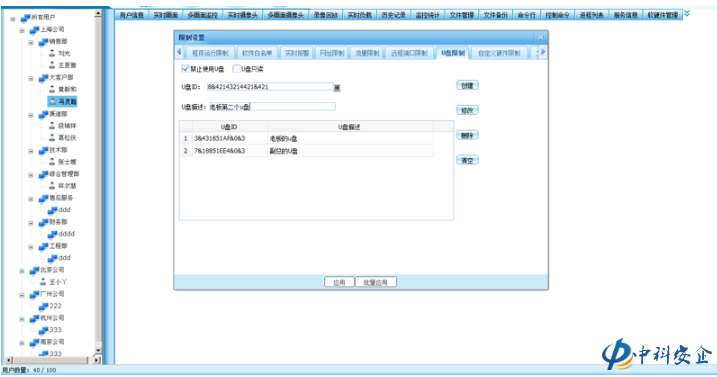Click the user tree scrollbar down arrow
This screenshot has height=377, width=717.
tap(98, 350)
